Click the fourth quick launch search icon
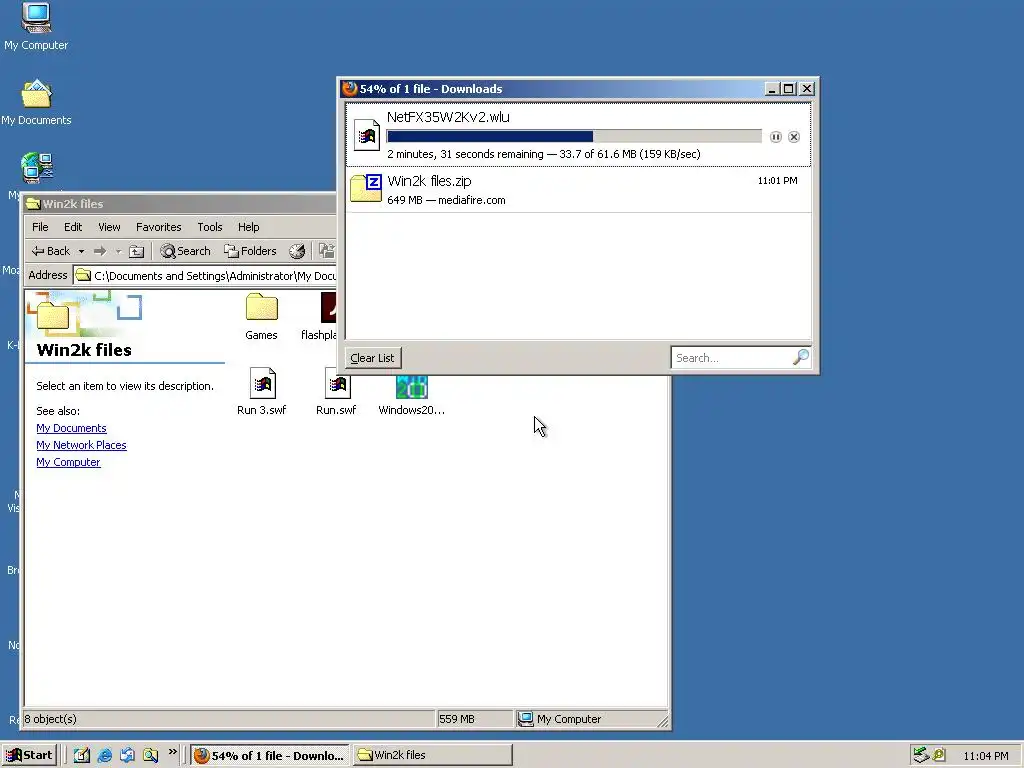This screenshot has height=768, width=1024. (x=151, y=756)
